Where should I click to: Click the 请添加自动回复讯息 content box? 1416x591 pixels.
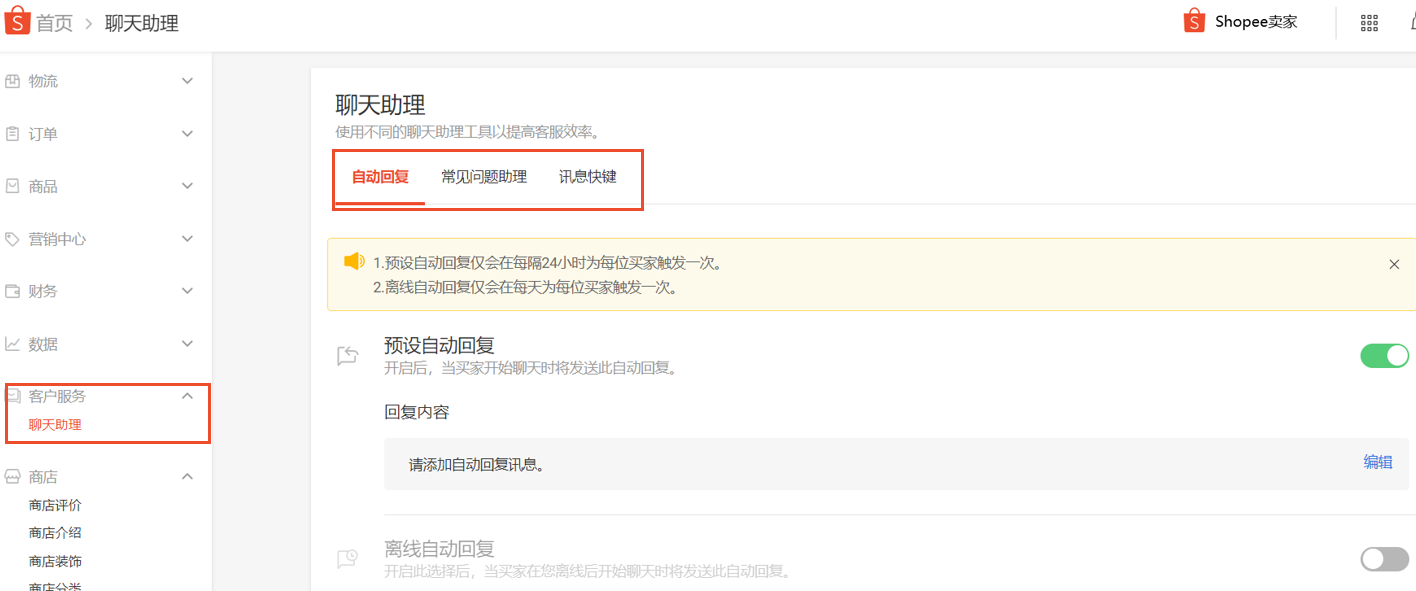tap(897, 464)
